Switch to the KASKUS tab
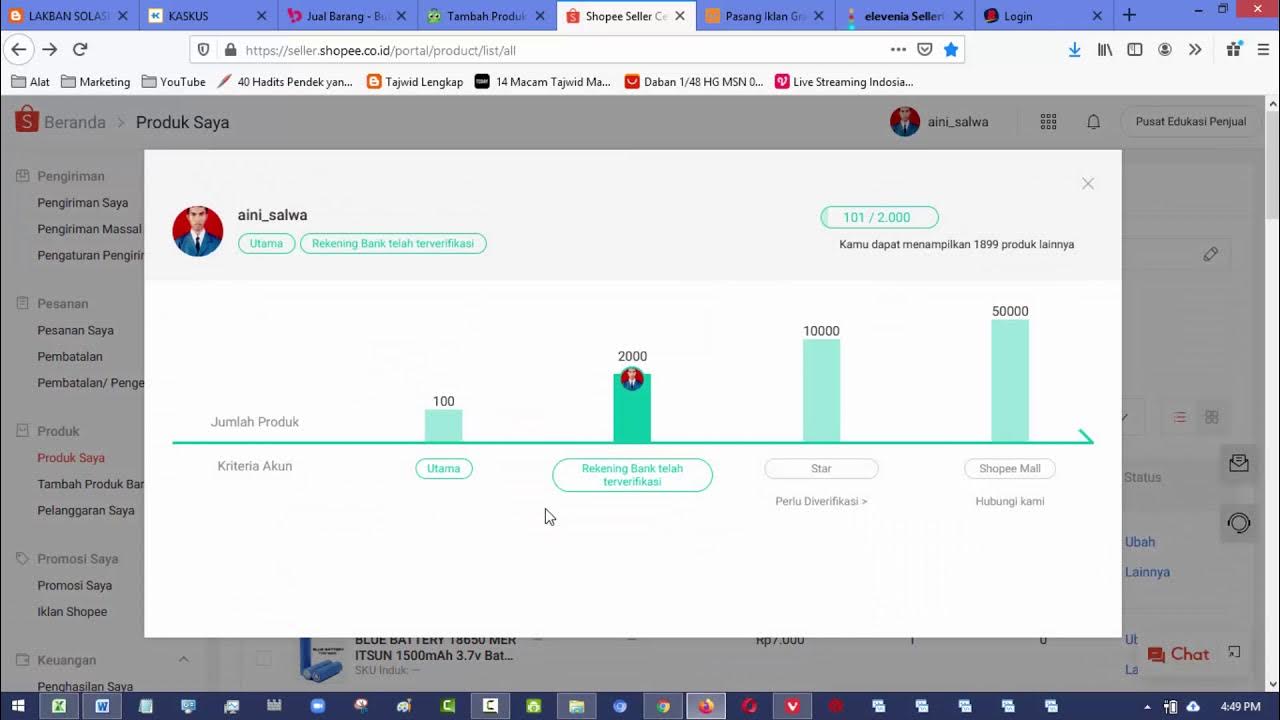 click(208, 16)
